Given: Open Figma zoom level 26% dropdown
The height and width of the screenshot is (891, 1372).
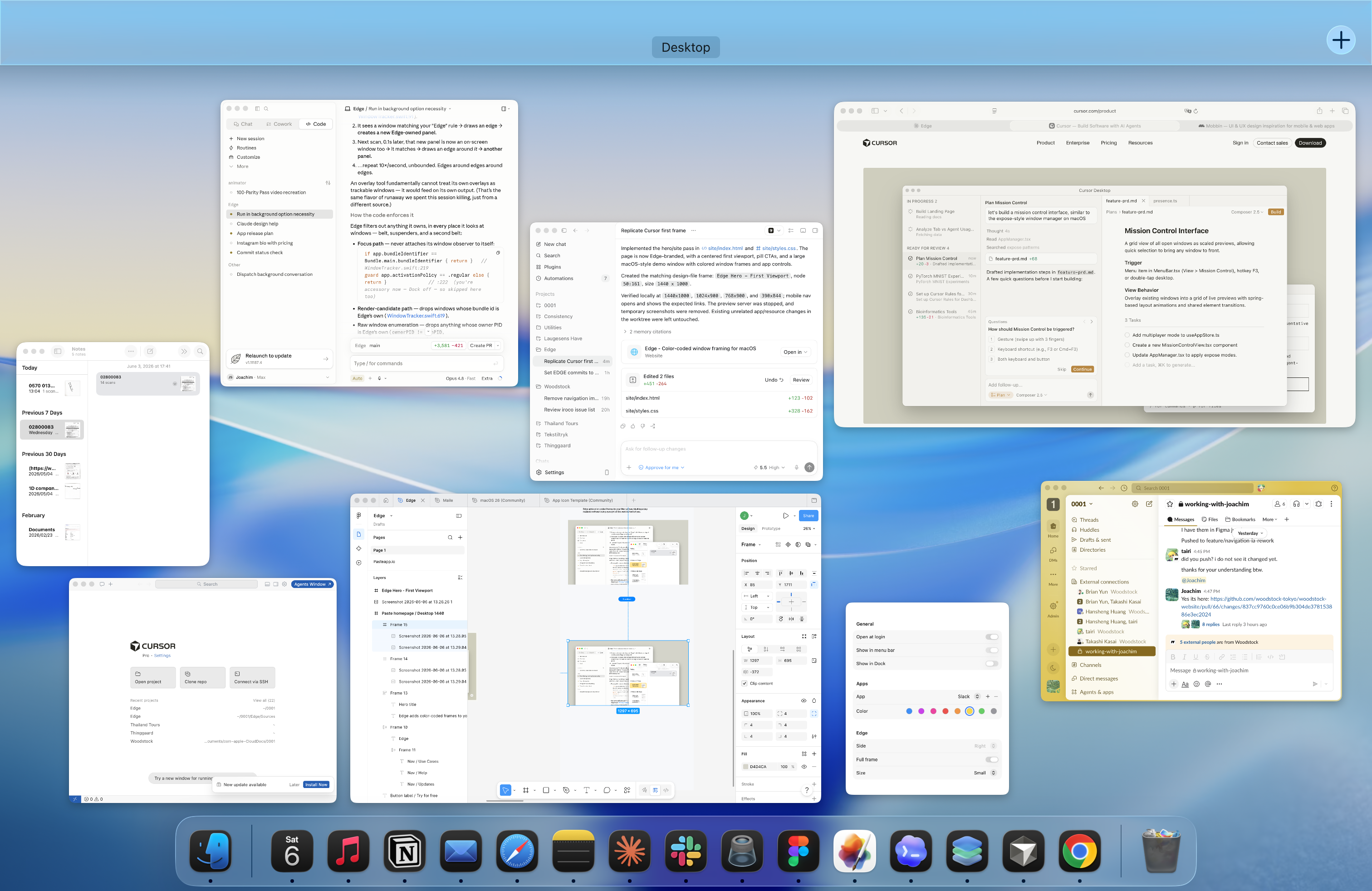Looking at the screenshot, I should pos(809,529).
